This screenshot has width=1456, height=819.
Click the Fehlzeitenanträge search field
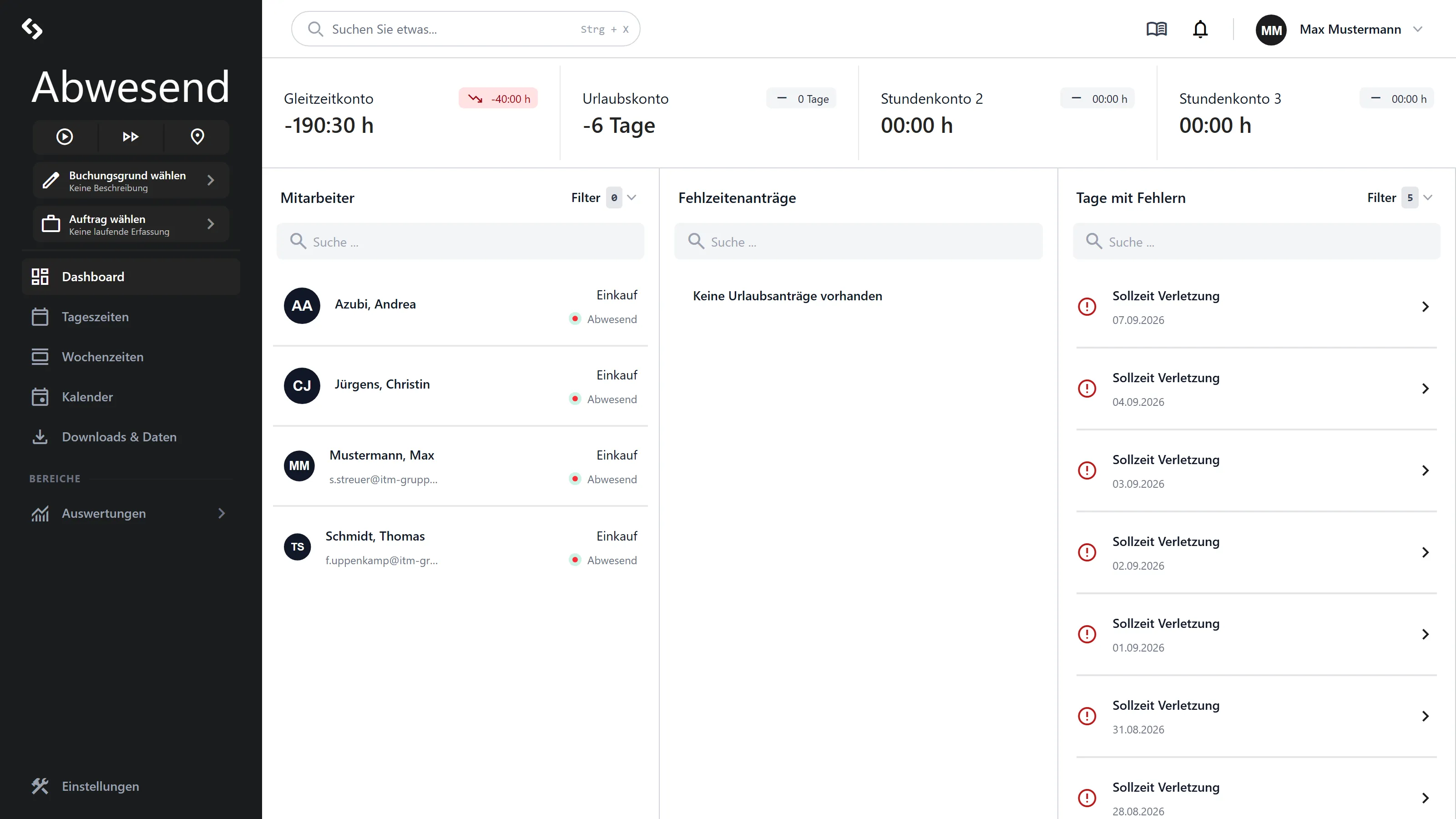858,241
